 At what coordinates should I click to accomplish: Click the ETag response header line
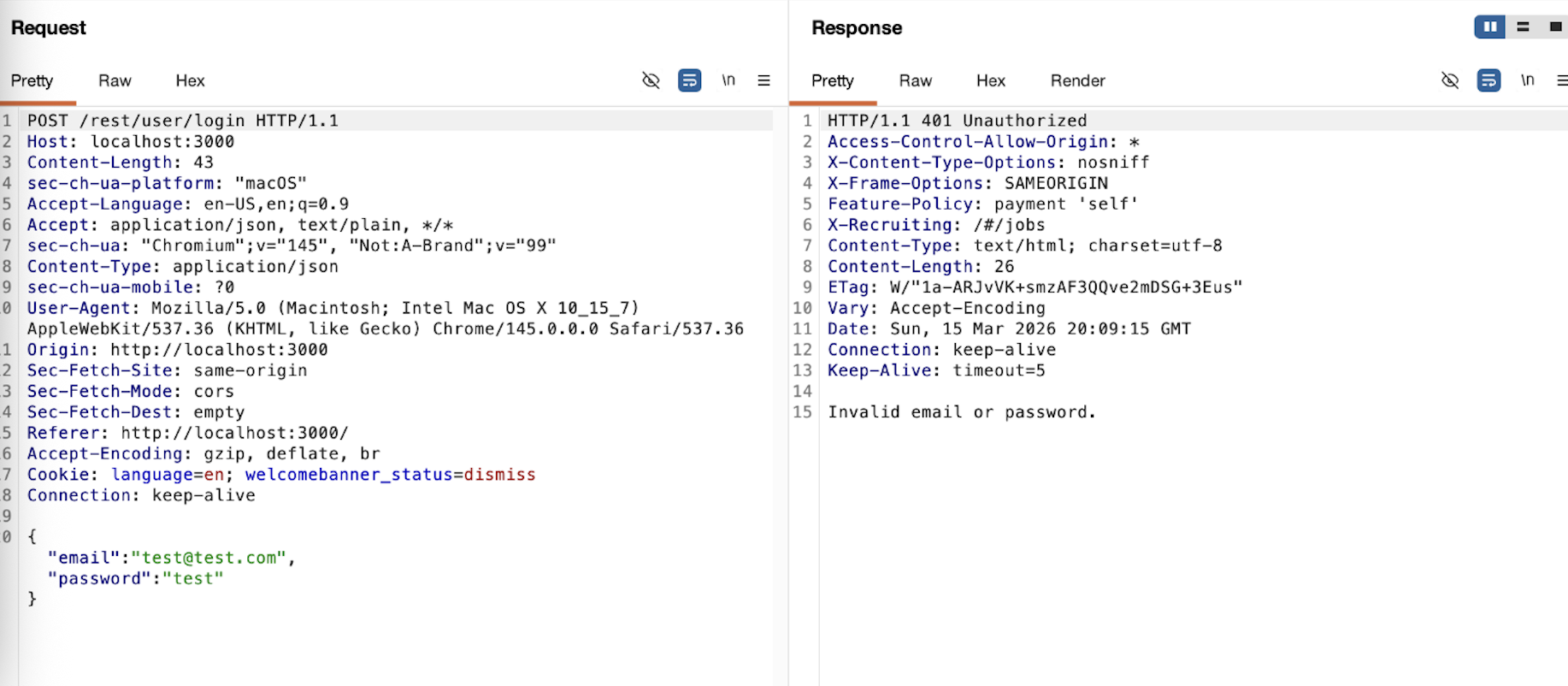pos(1035,287)
